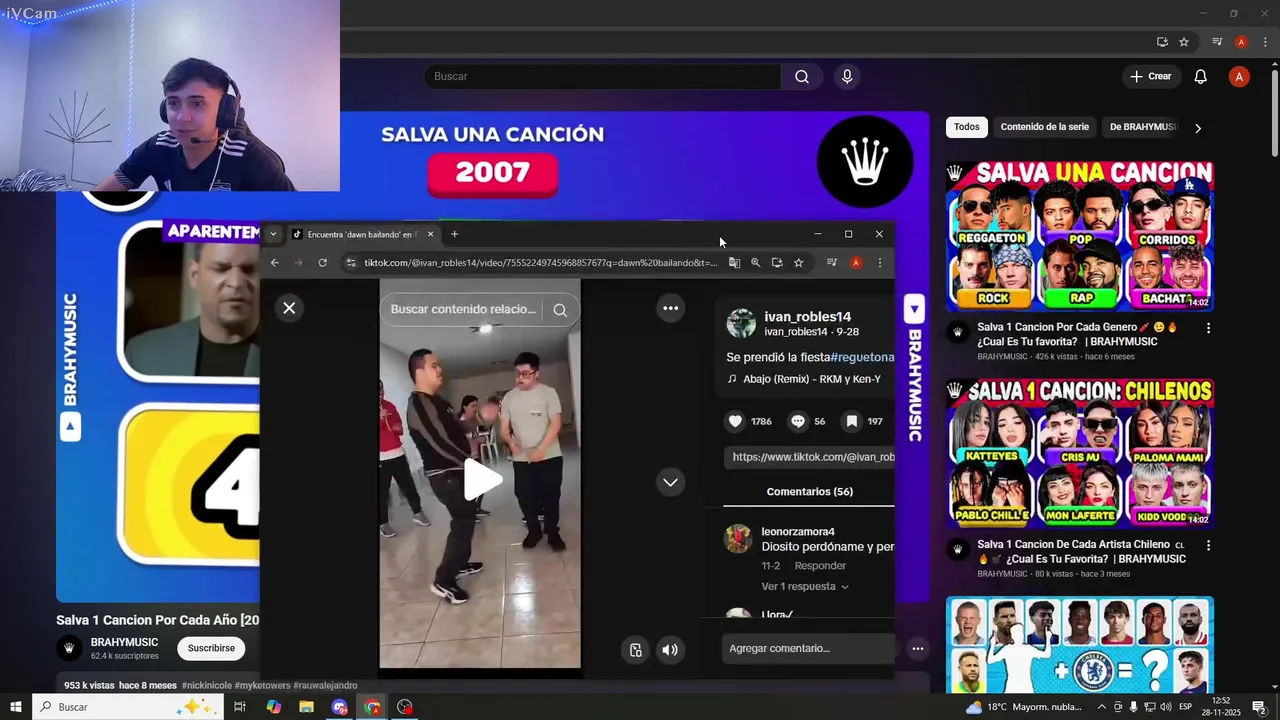The height and width of the screenshot is (720, 1280).
Task: Open Windows notification center with 2 badge
Action: point(1260,707)
